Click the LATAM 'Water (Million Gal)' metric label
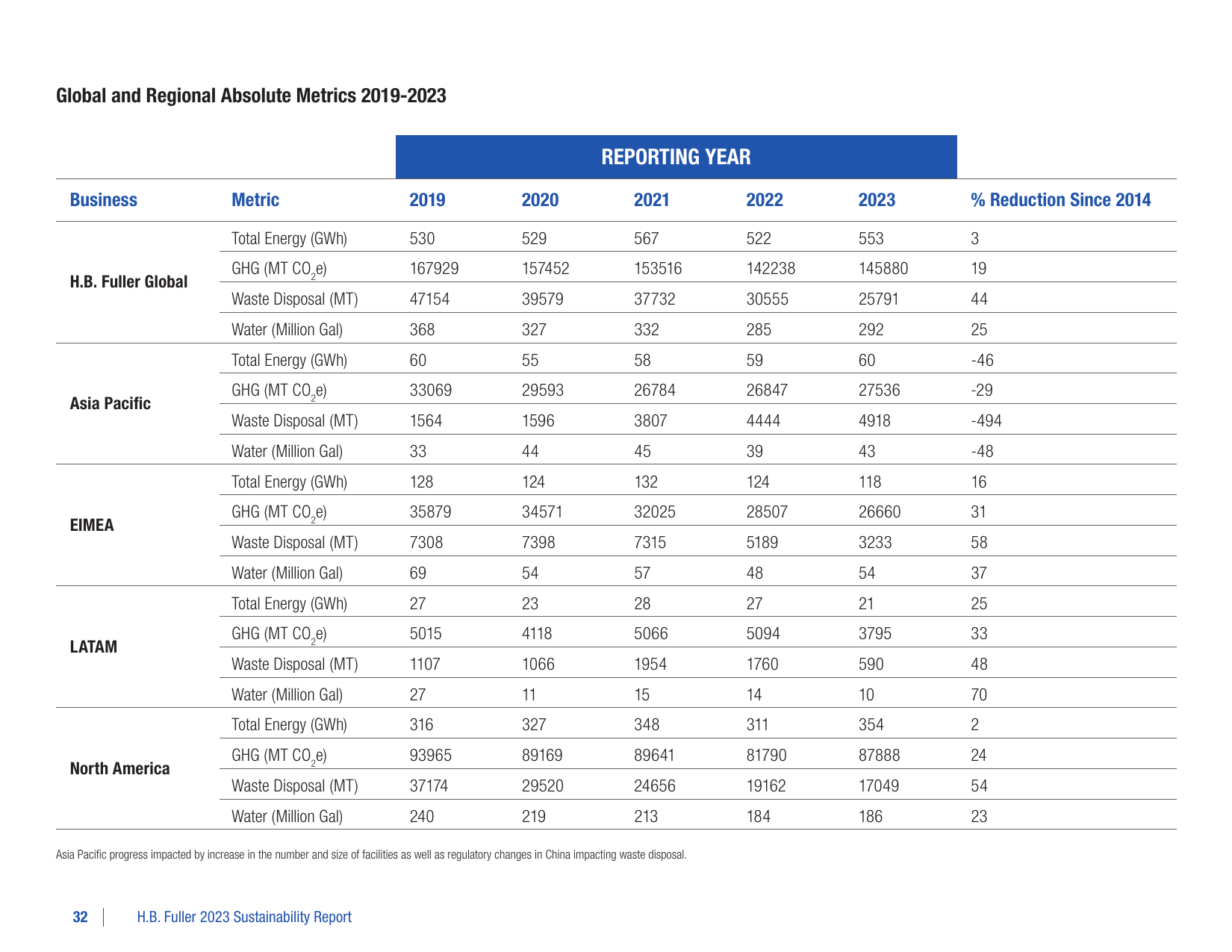 (287, 695)
